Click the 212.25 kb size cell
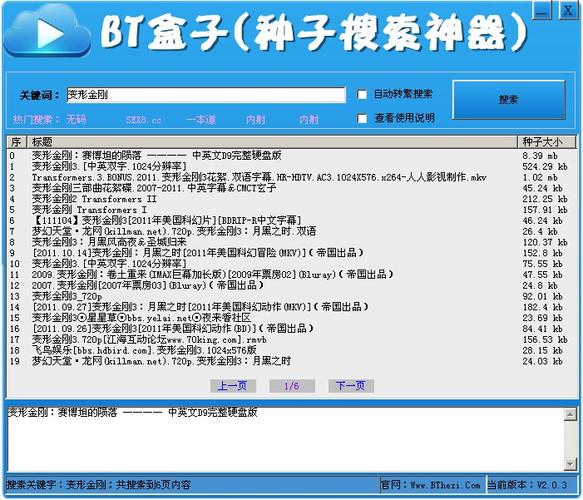The width and height of the screenshot is (583, 500). 545,199
